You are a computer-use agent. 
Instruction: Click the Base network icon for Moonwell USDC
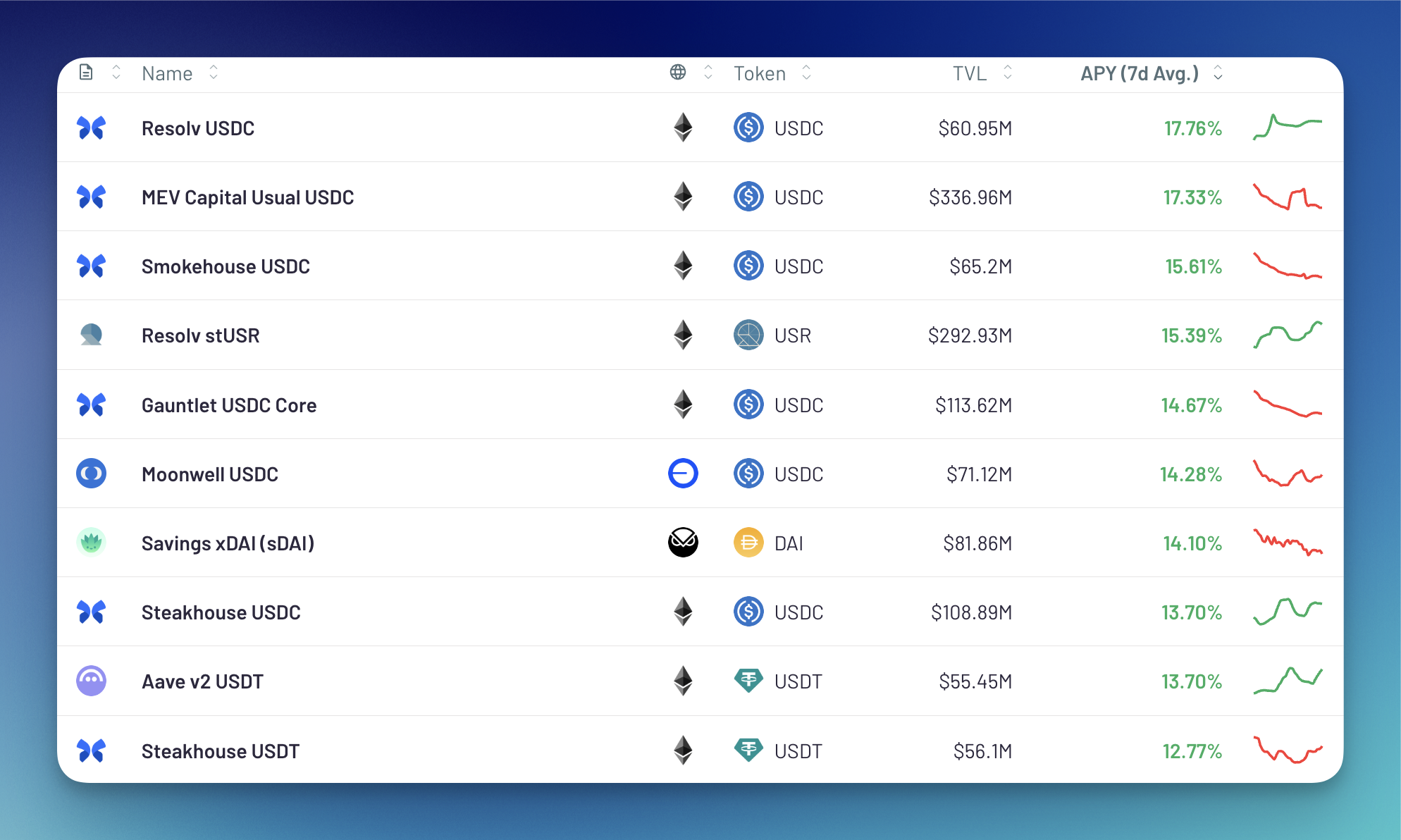683,474
